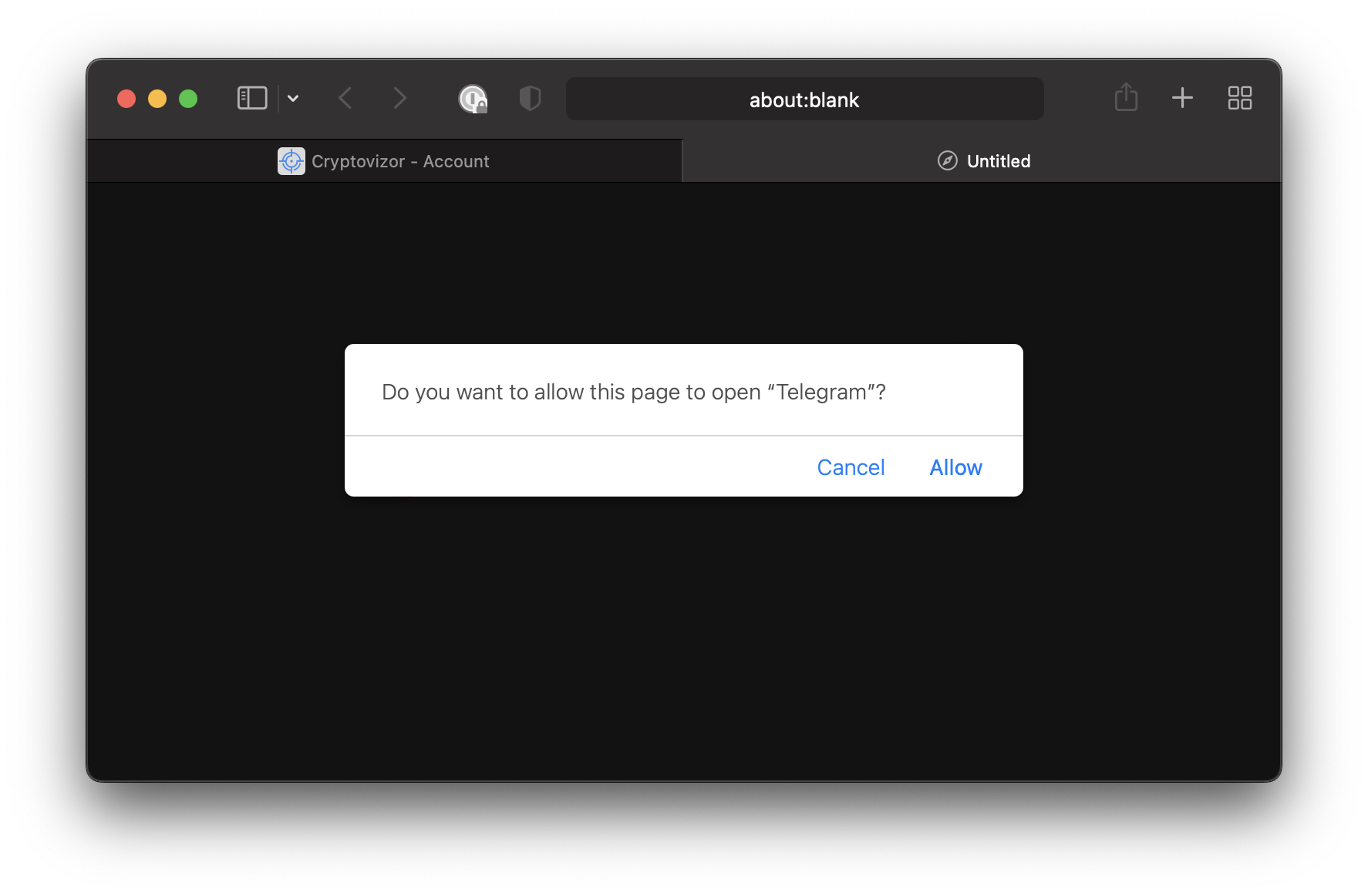
Task: Enter full screen with the green button
Action: tap(188, 99)
